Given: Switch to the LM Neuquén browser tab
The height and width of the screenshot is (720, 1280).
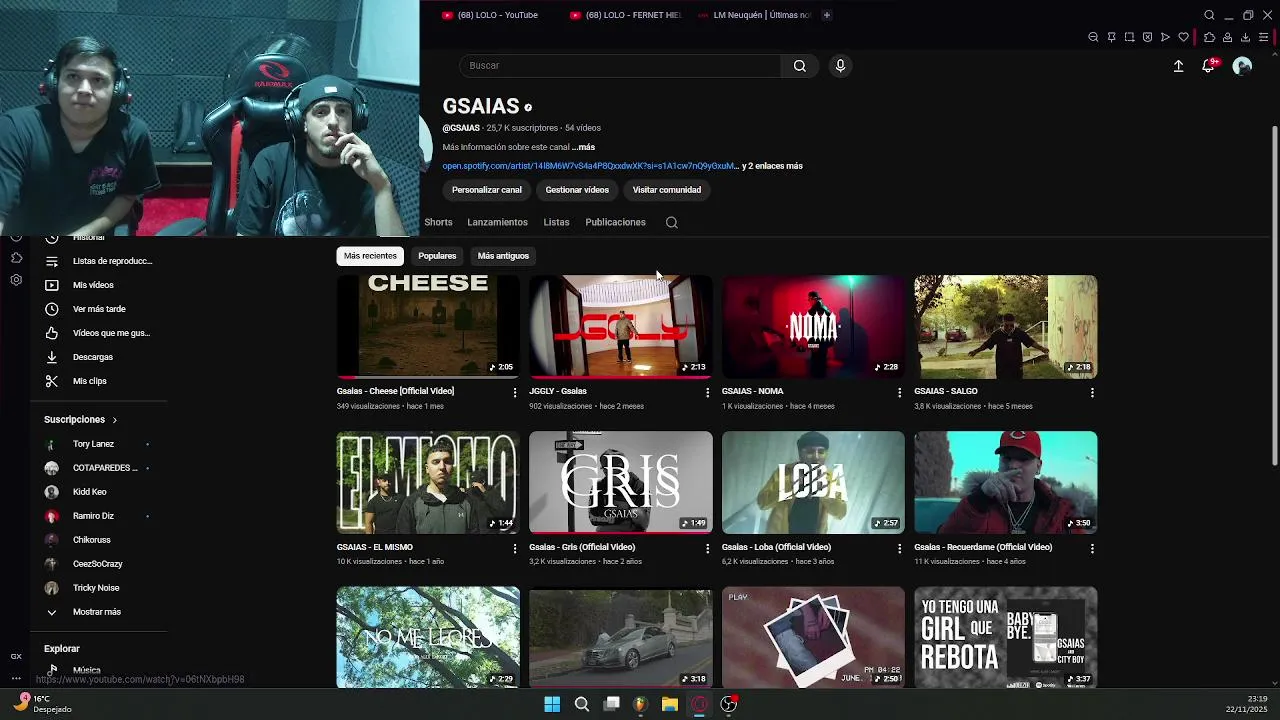Looking at the screenshot, I should coord(755,15).
